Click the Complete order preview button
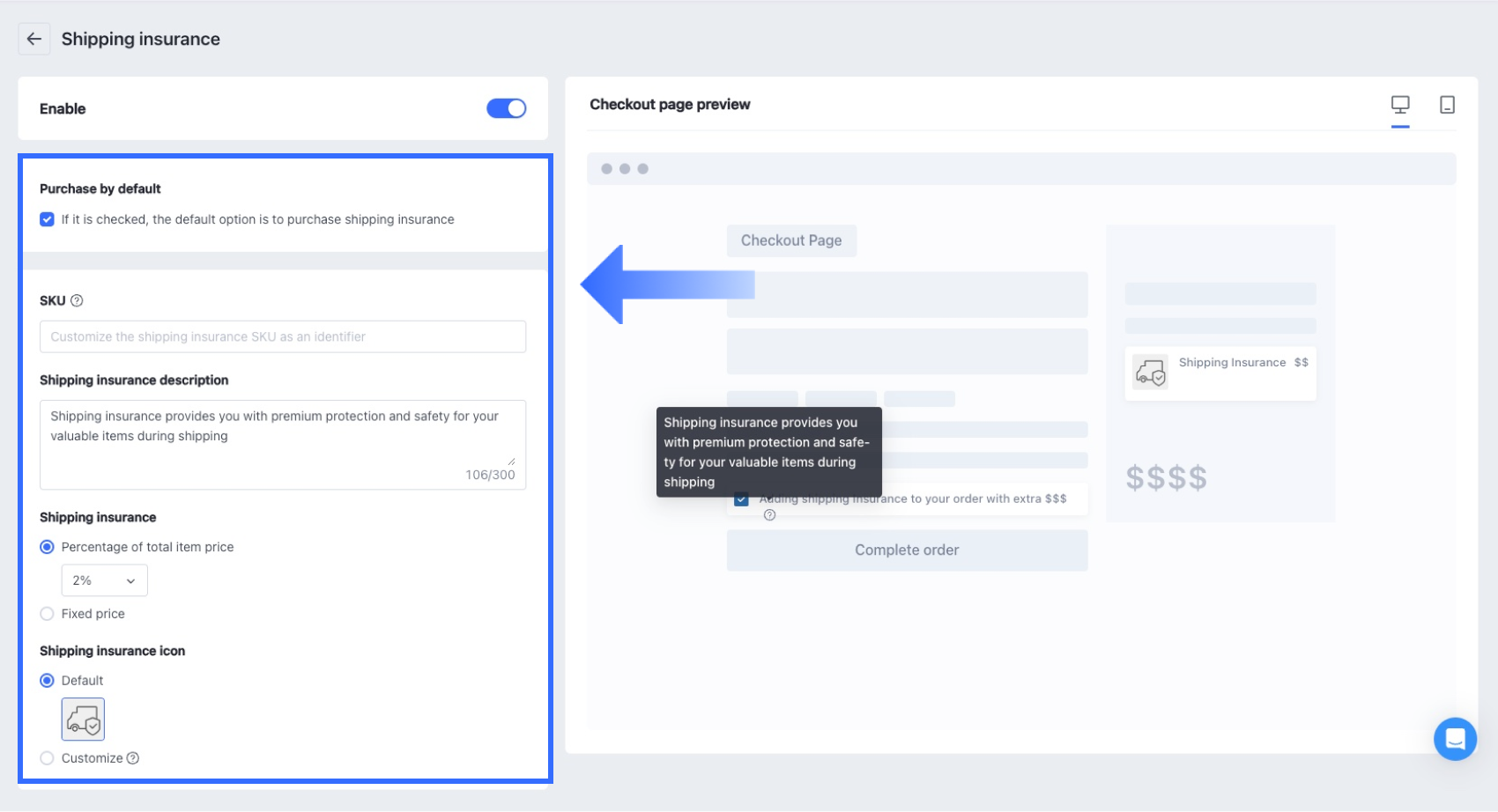This screenshot has width=1498, height=812. point(907,550)
